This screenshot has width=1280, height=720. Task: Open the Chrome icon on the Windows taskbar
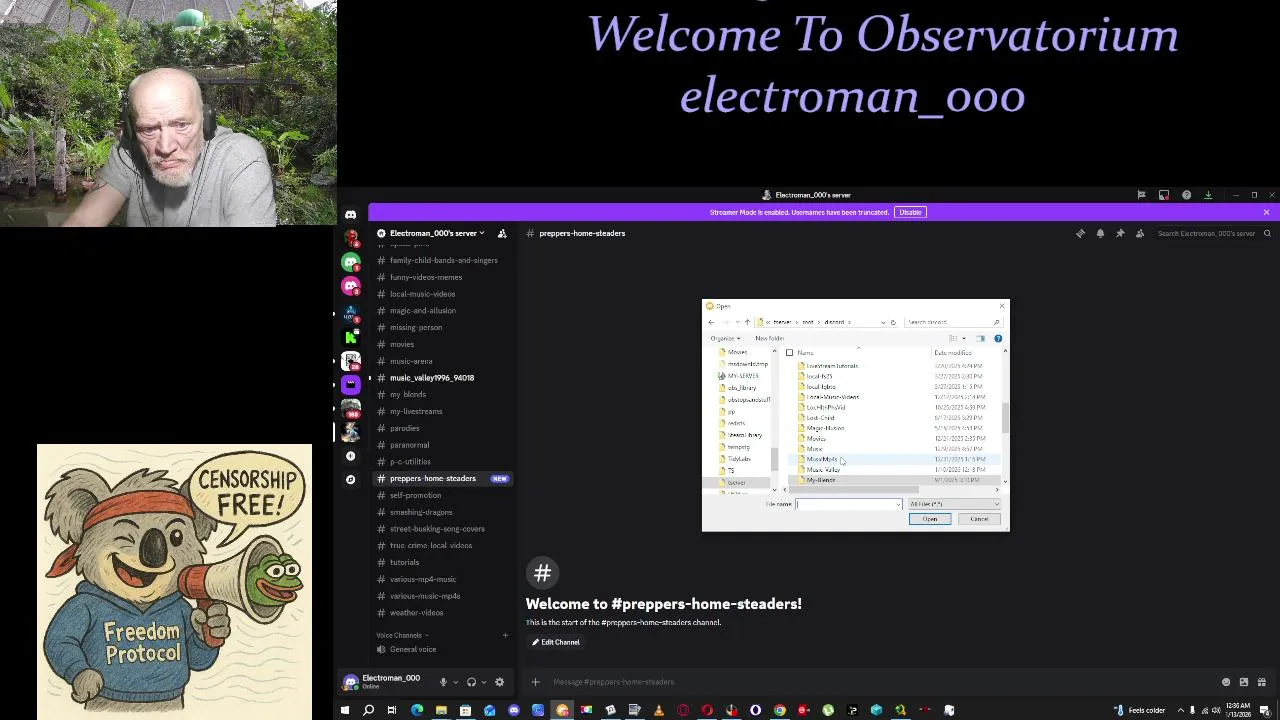780,710
